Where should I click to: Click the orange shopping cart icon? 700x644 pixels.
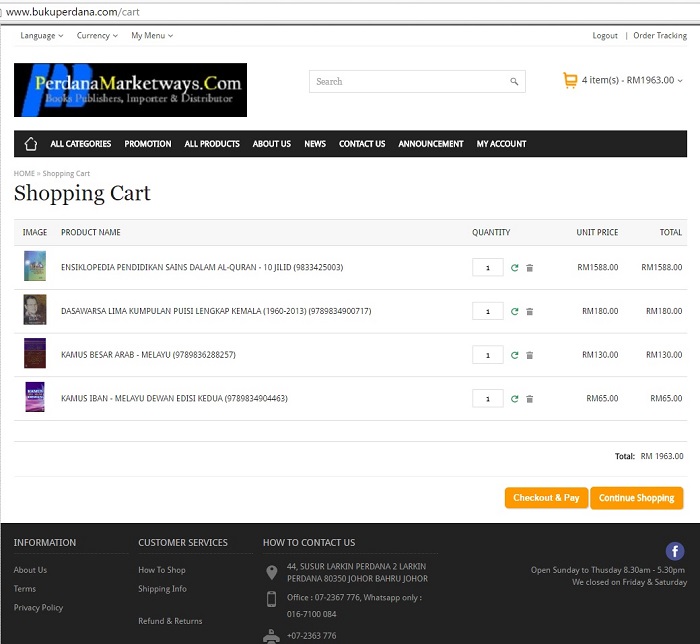point(570,80)
